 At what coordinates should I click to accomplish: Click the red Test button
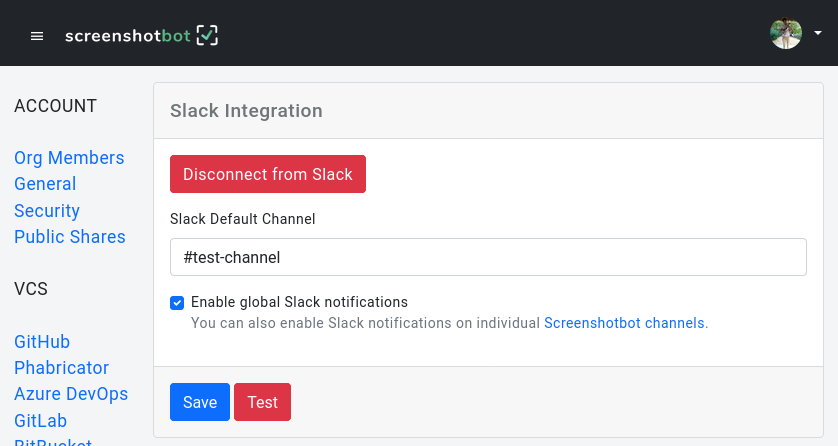click(x=262, y=402)
